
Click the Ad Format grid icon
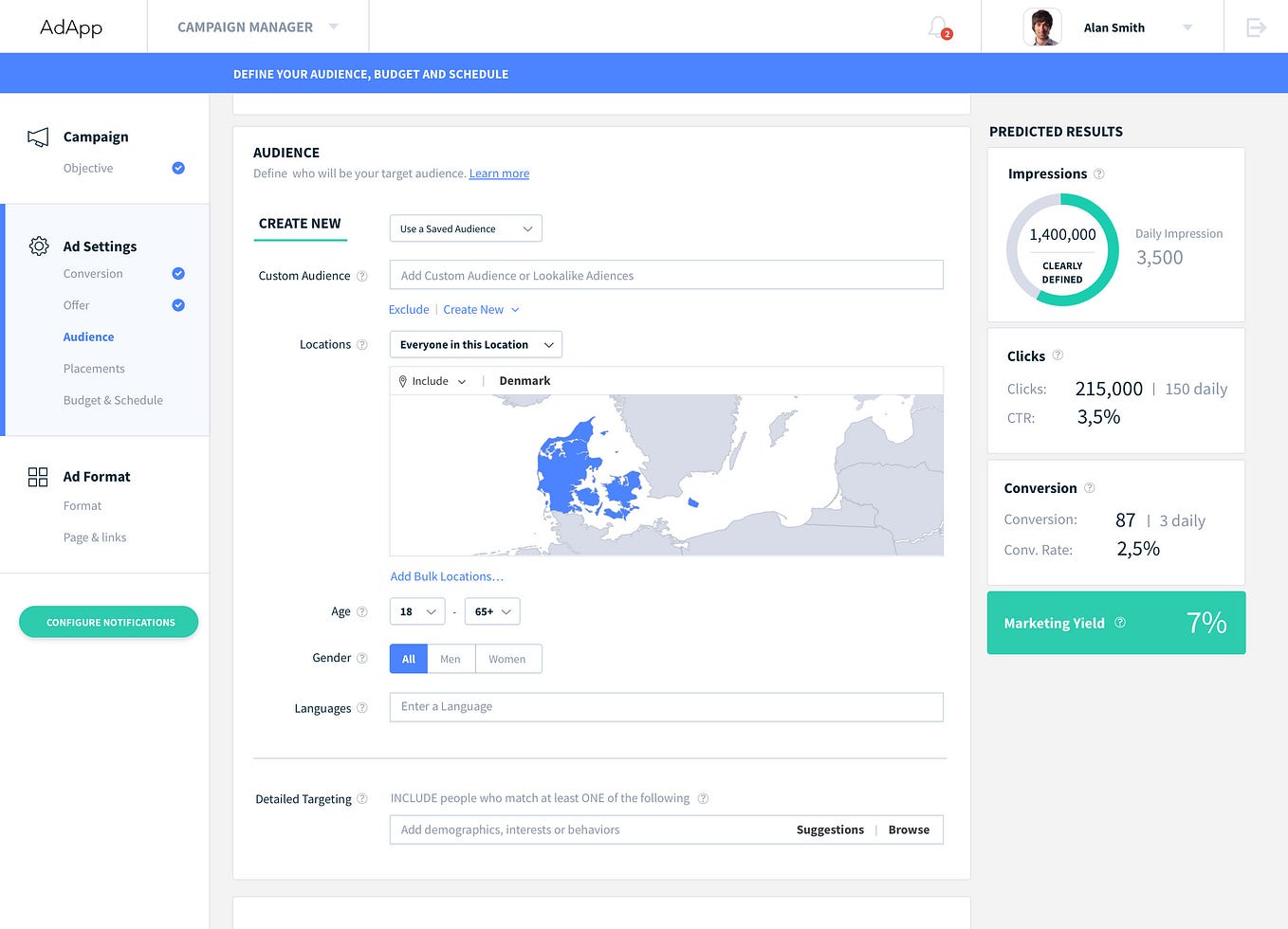(x=38, y=477)
